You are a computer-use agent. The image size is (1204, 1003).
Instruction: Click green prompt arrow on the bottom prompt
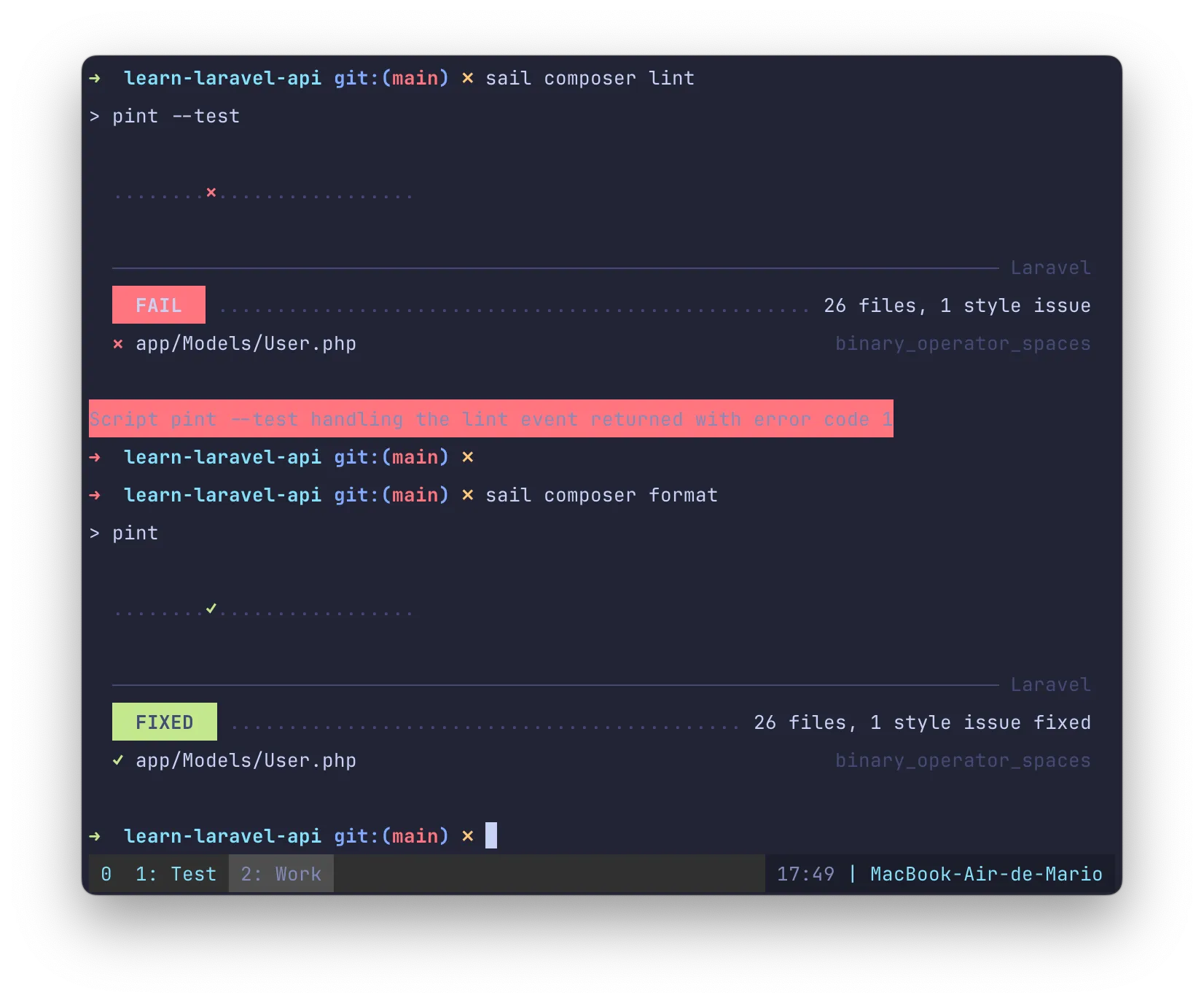[x=95, y=836]
